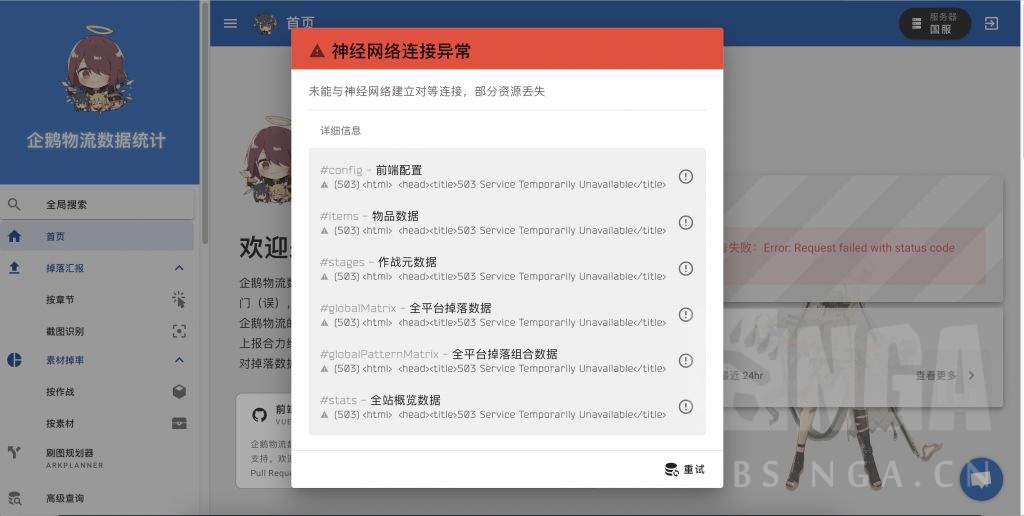Open server selector showing 国服
The image size is (1024, 516).
935,24
